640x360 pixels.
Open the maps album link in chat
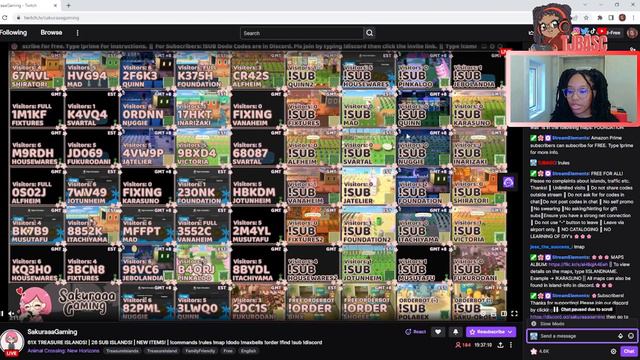(578, 264)
